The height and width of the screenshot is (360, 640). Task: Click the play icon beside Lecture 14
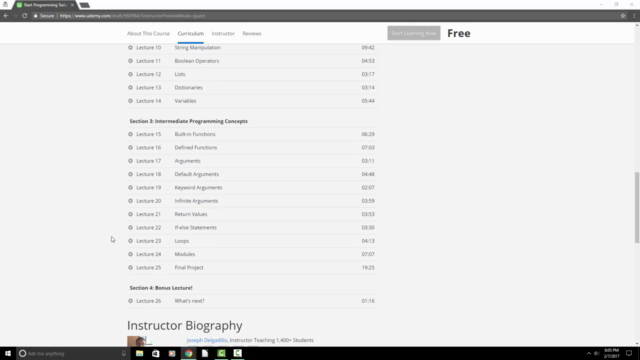click(130, 101)
